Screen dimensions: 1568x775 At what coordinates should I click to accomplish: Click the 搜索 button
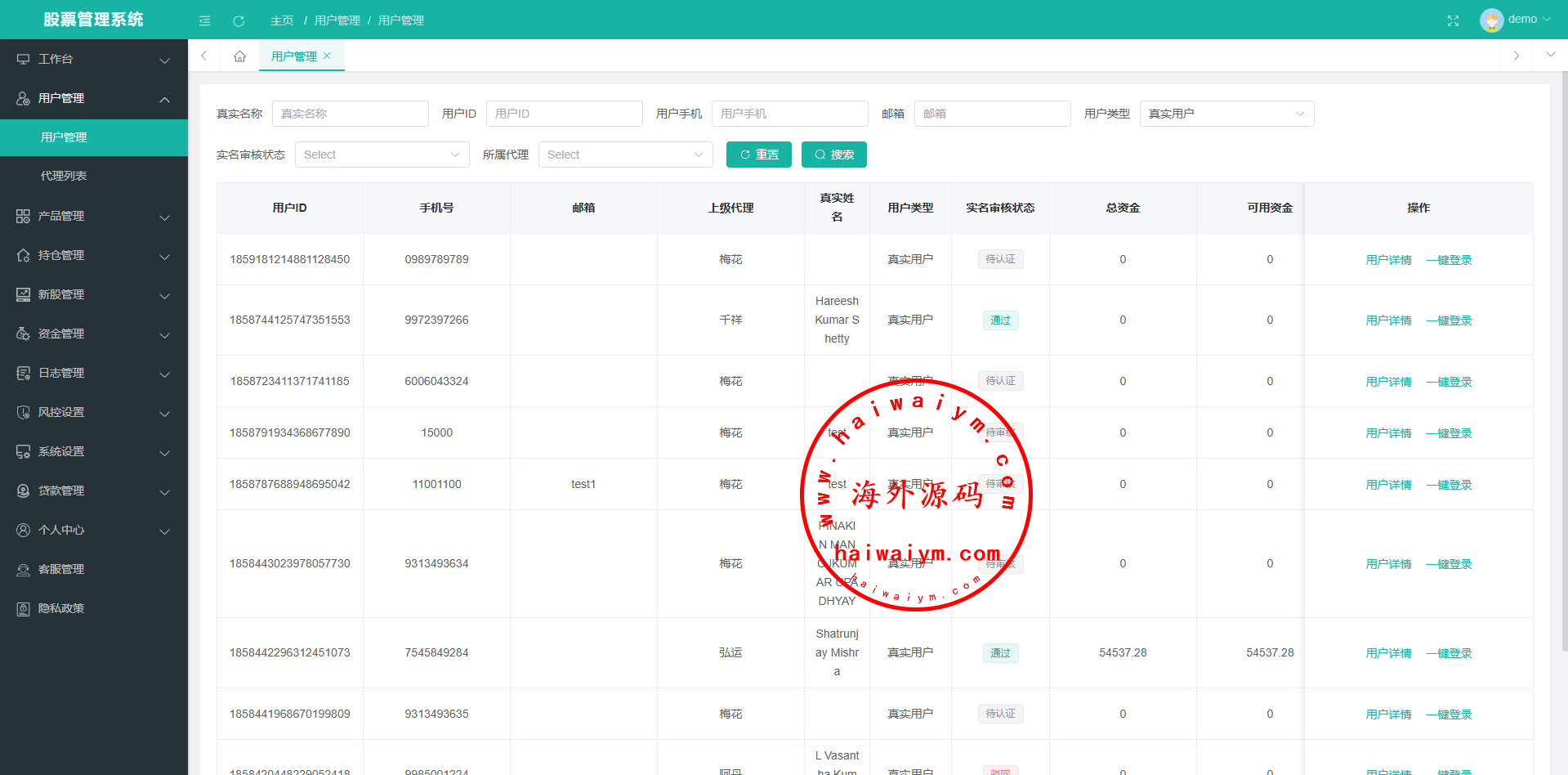pos(833,155)
